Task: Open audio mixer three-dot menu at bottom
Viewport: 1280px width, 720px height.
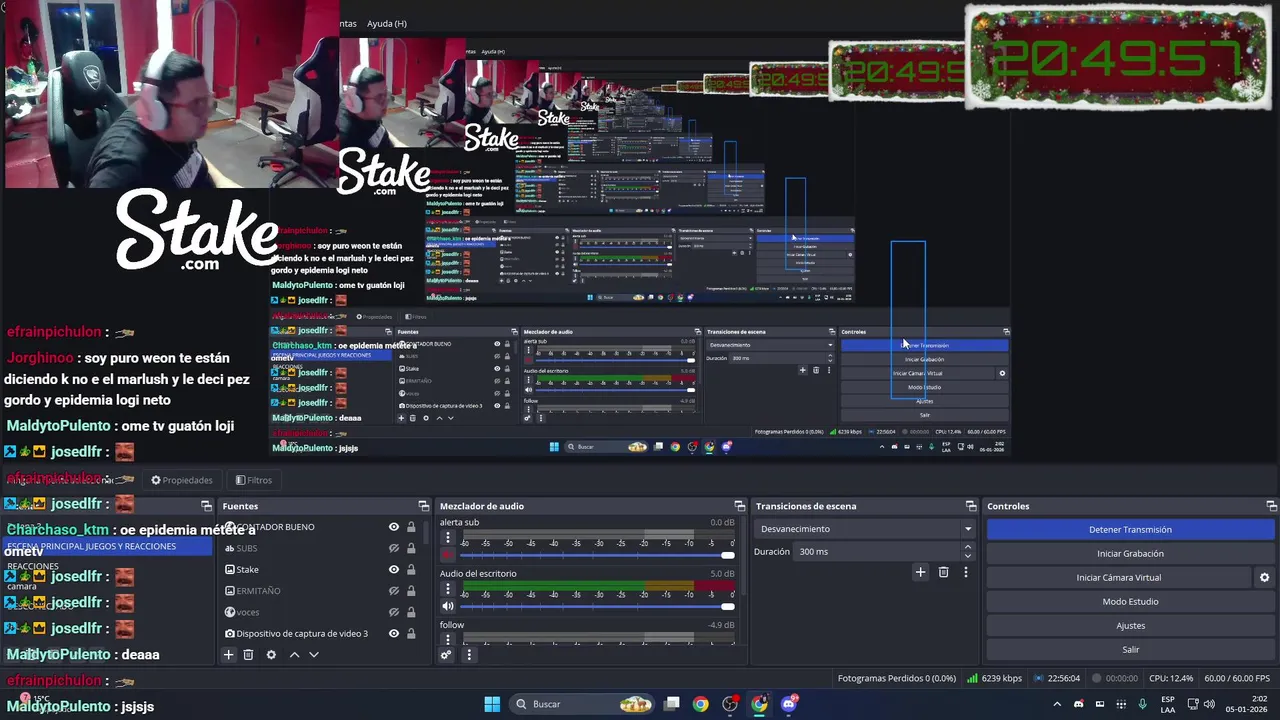Action: click(x=469, y=655)
